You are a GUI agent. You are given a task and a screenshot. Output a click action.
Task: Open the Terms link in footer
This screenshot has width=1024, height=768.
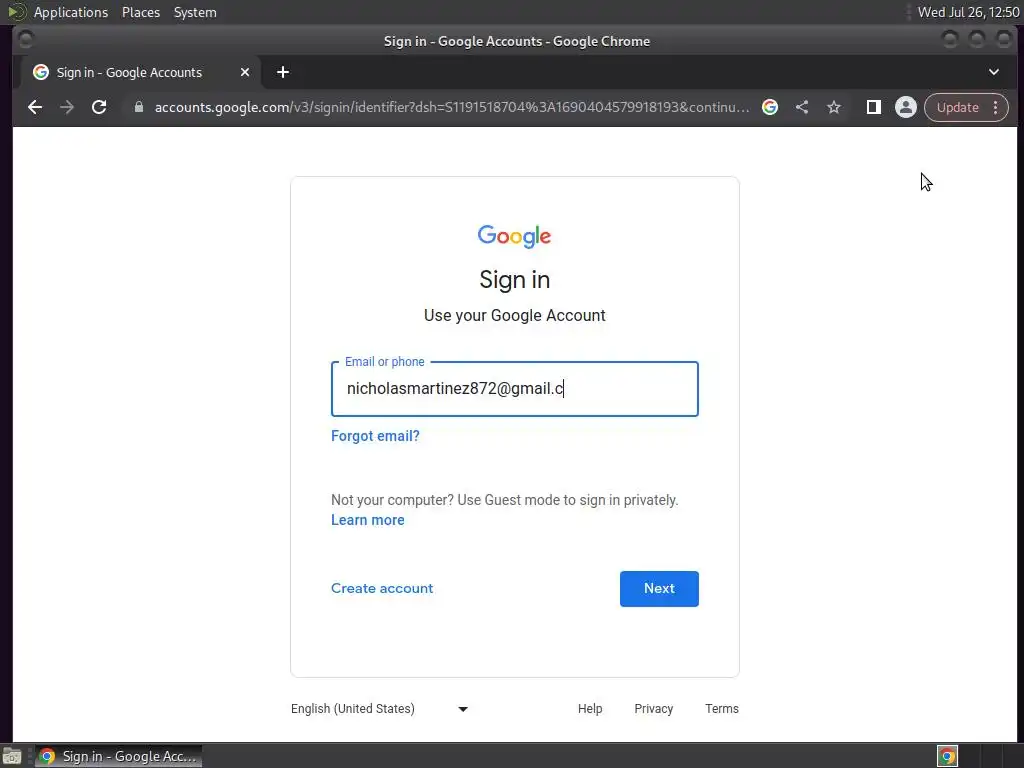coord(722,709)
